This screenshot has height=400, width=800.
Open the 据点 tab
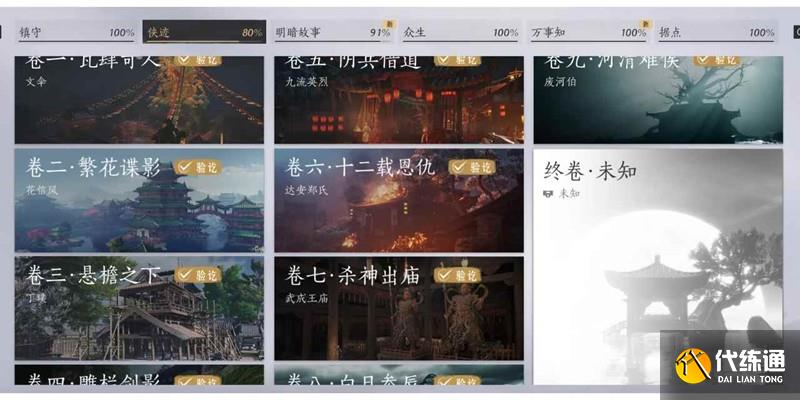(716, 32)
